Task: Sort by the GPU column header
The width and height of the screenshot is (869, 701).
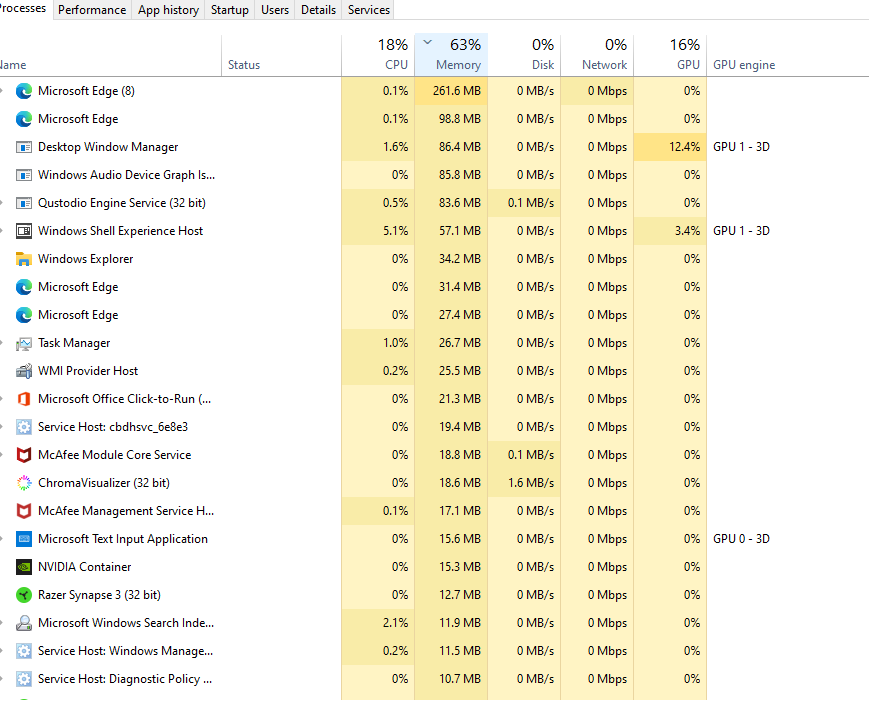Action: (x=670, y=54)
